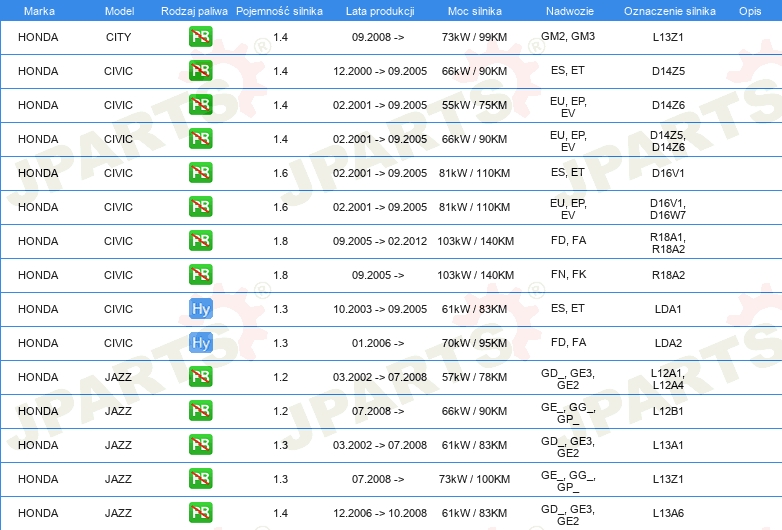
Task: Click the D16V1, D16W7 engine cell
Action: point(668,209)
